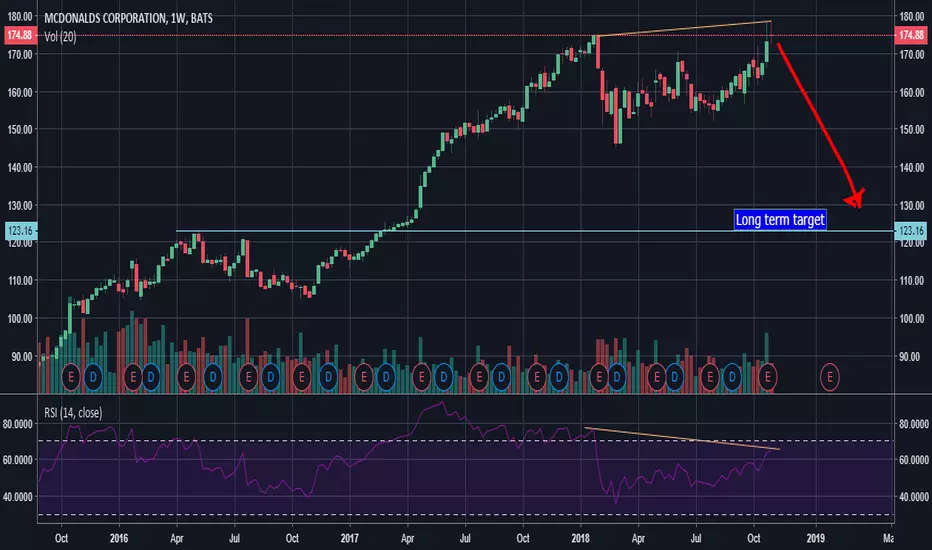Click the Oct 2016 earnings E marker
932x550 pixels.
[302, 377]
